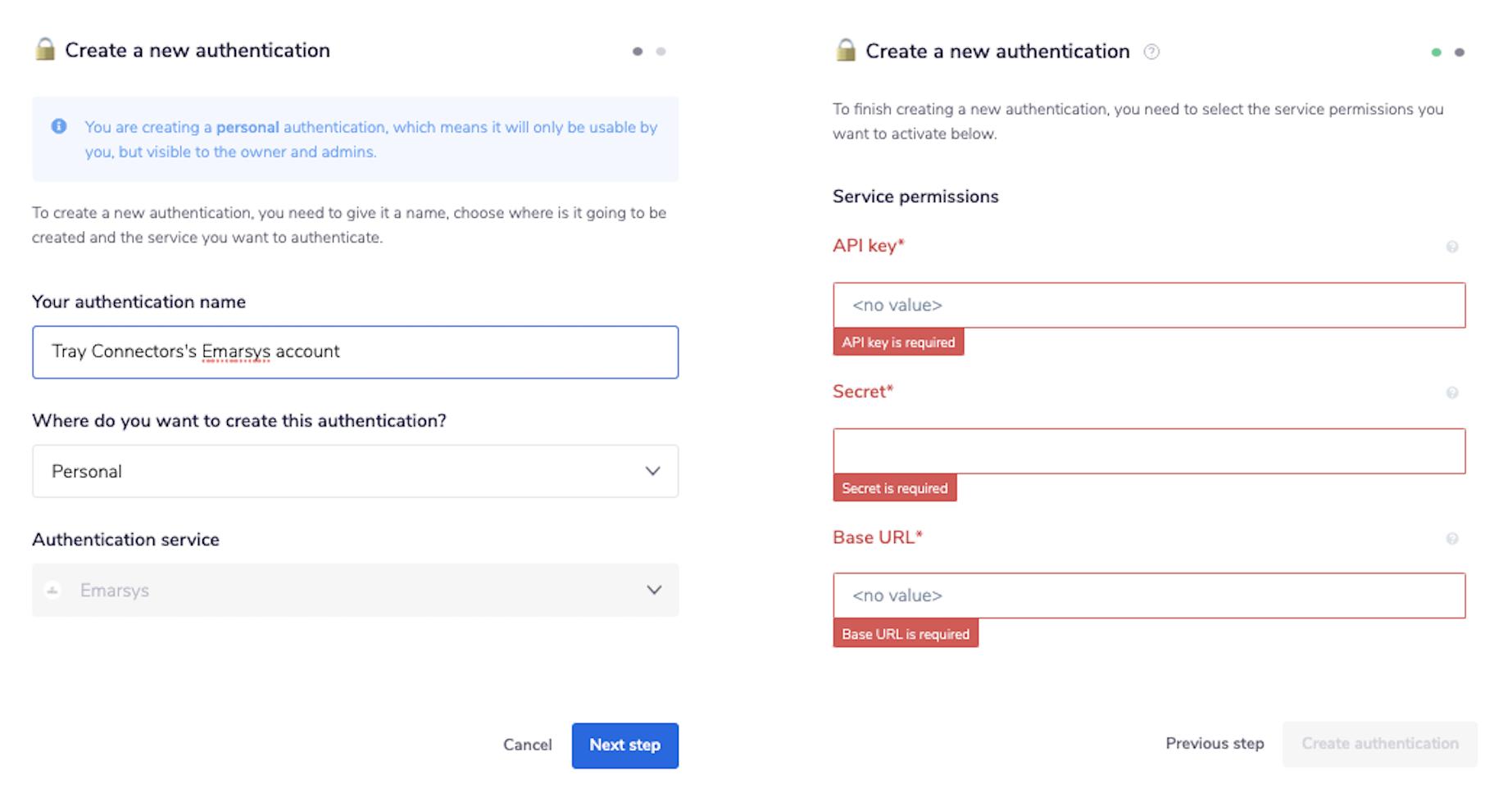Click the help icon beside the API key field

pos(1452,246)
